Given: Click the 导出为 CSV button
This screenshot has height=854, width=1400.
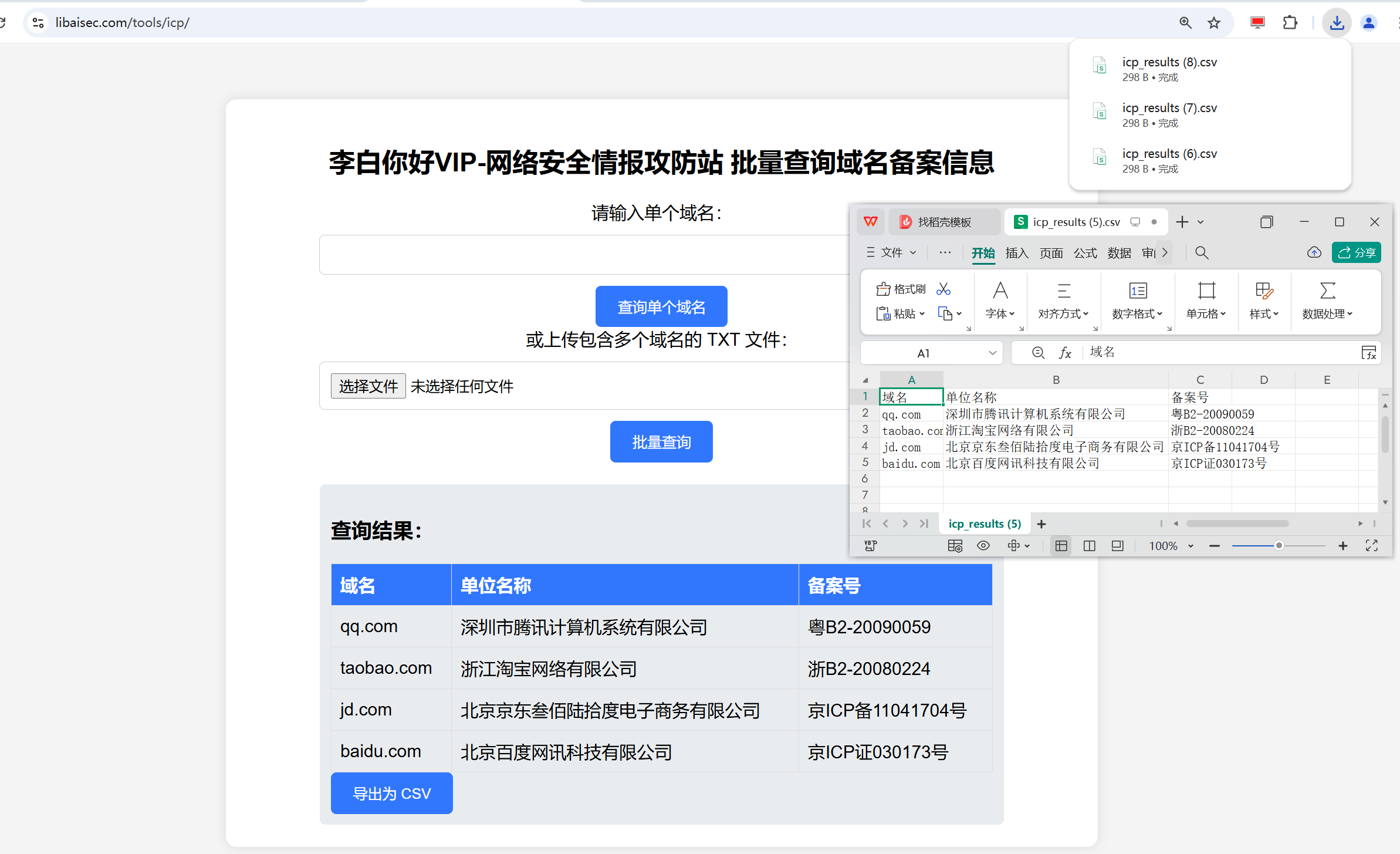Looking at the screenshot, I should tap(392, 793).
